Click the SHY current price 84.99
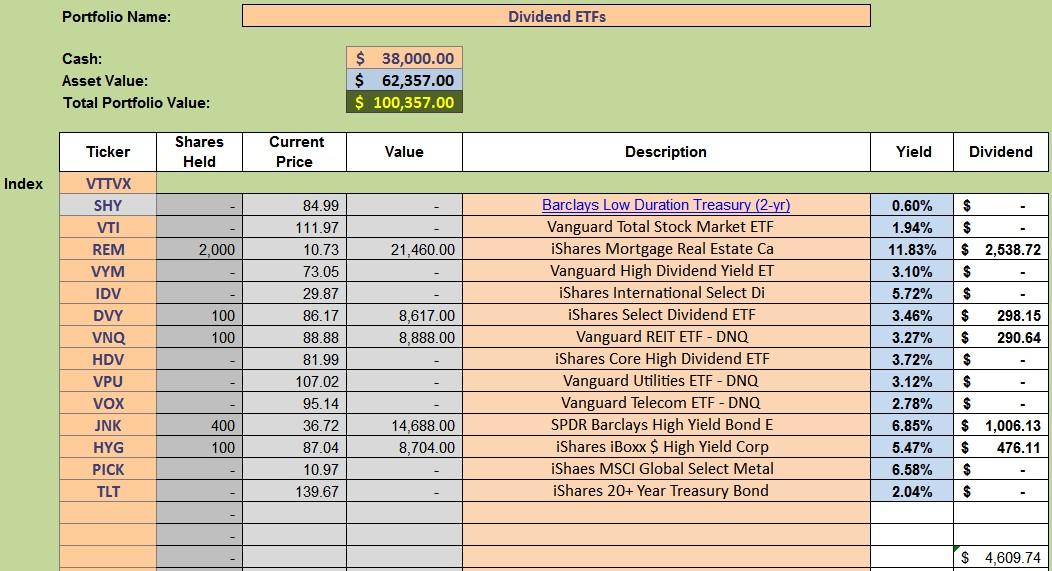 [x=295, y=205]
